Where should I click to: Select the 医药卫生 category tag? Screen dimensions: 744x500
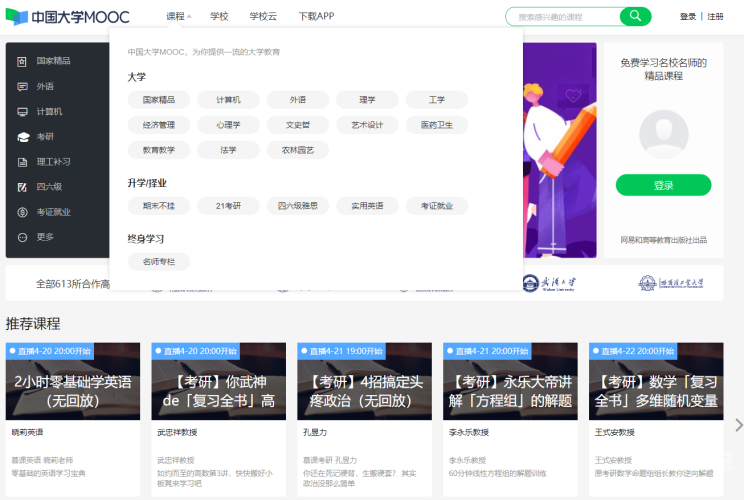click(437, 125)
